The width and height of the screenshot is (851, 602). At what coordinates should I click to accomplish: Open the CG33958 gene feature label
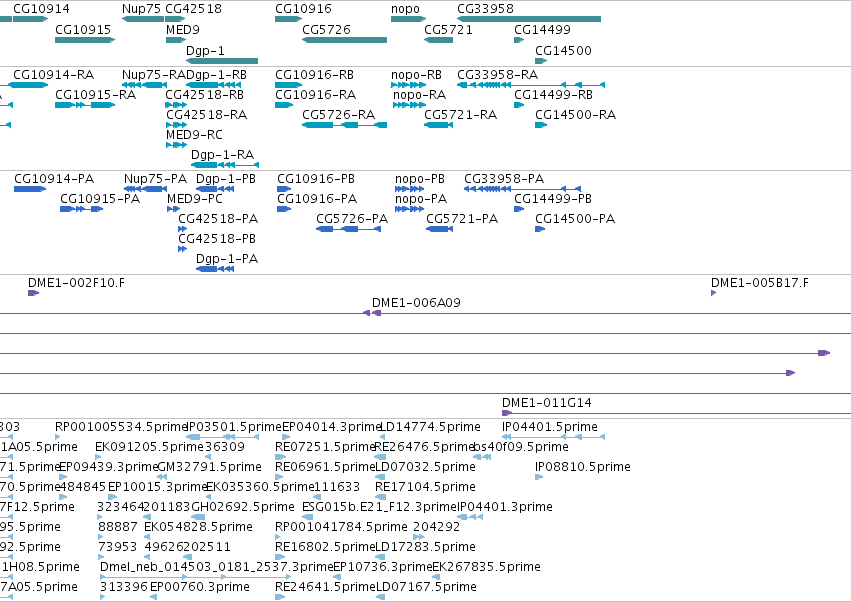[485, 9]
